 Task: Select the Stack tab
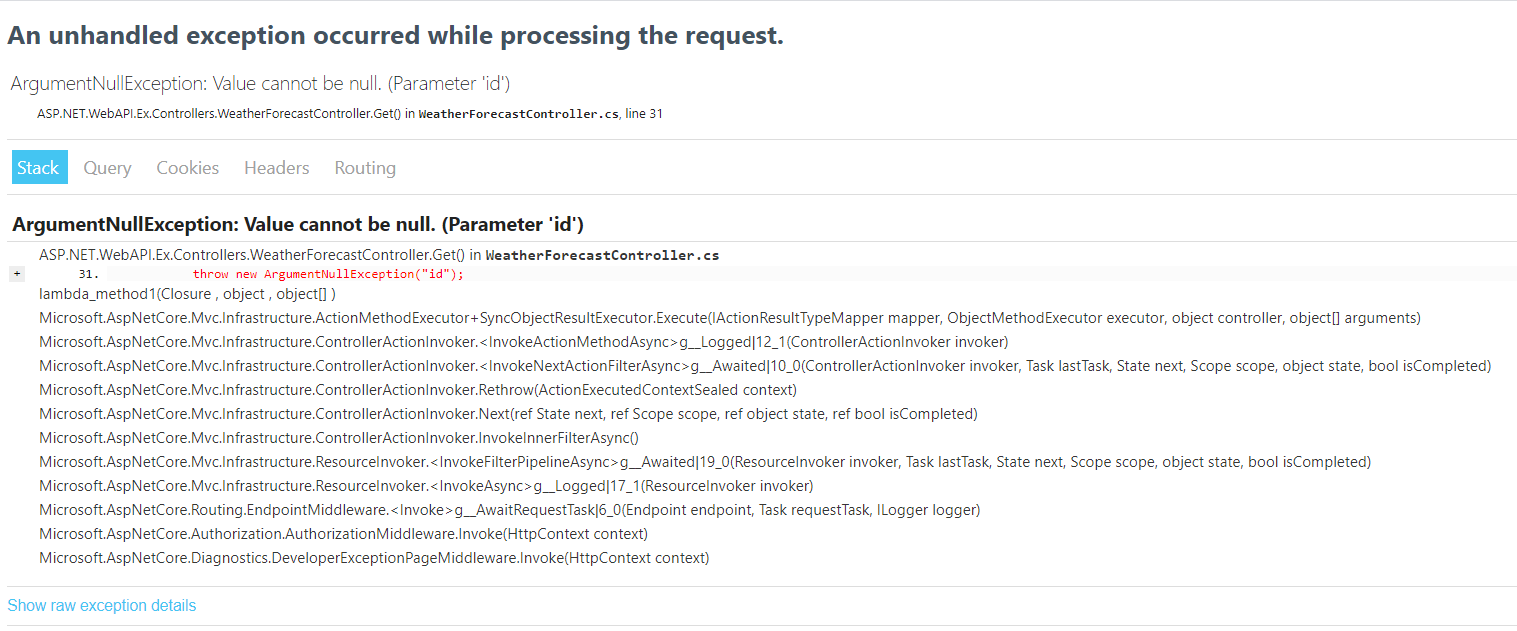point(39,168)
